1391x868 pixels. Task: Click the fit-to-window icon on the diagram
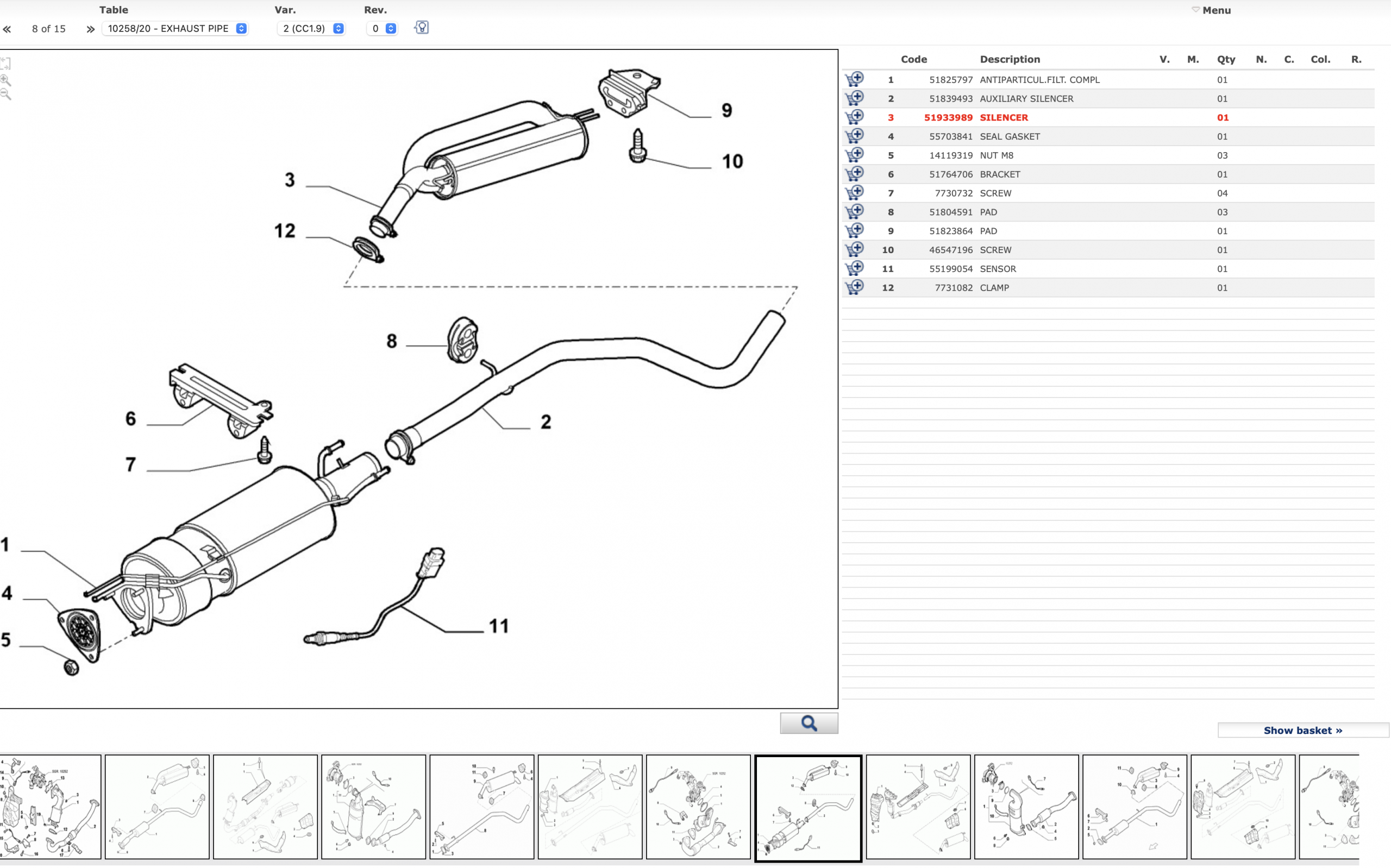coord(6,63)
